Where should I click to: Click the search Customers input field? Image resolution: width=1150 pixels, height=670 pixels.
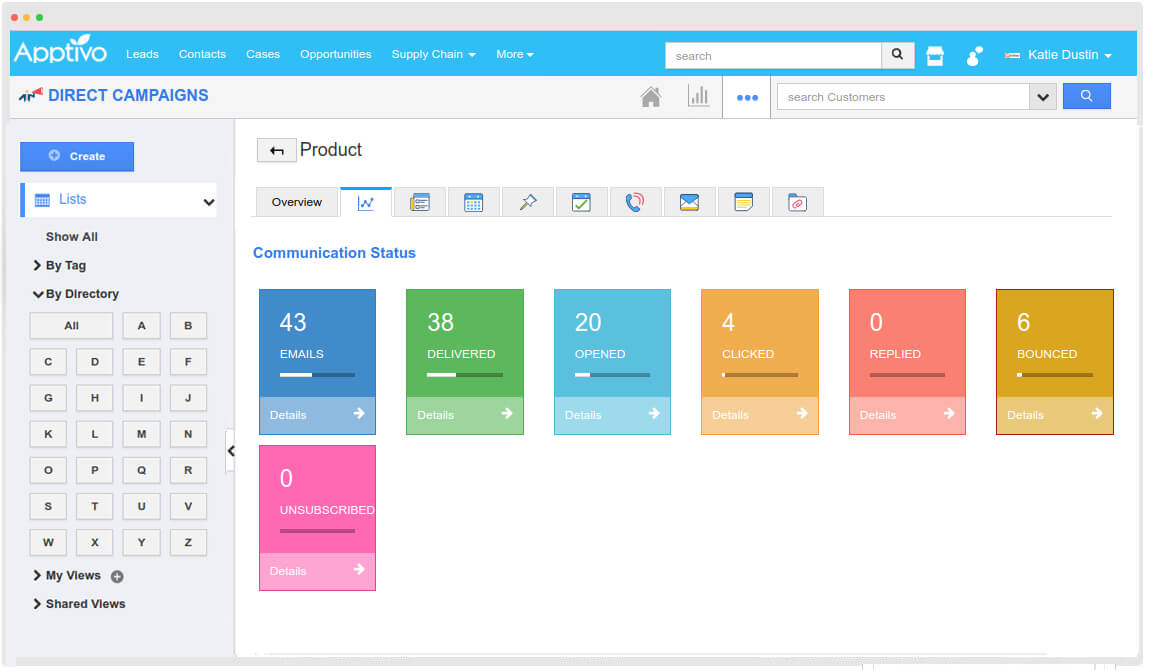click(x=903, y=97)
